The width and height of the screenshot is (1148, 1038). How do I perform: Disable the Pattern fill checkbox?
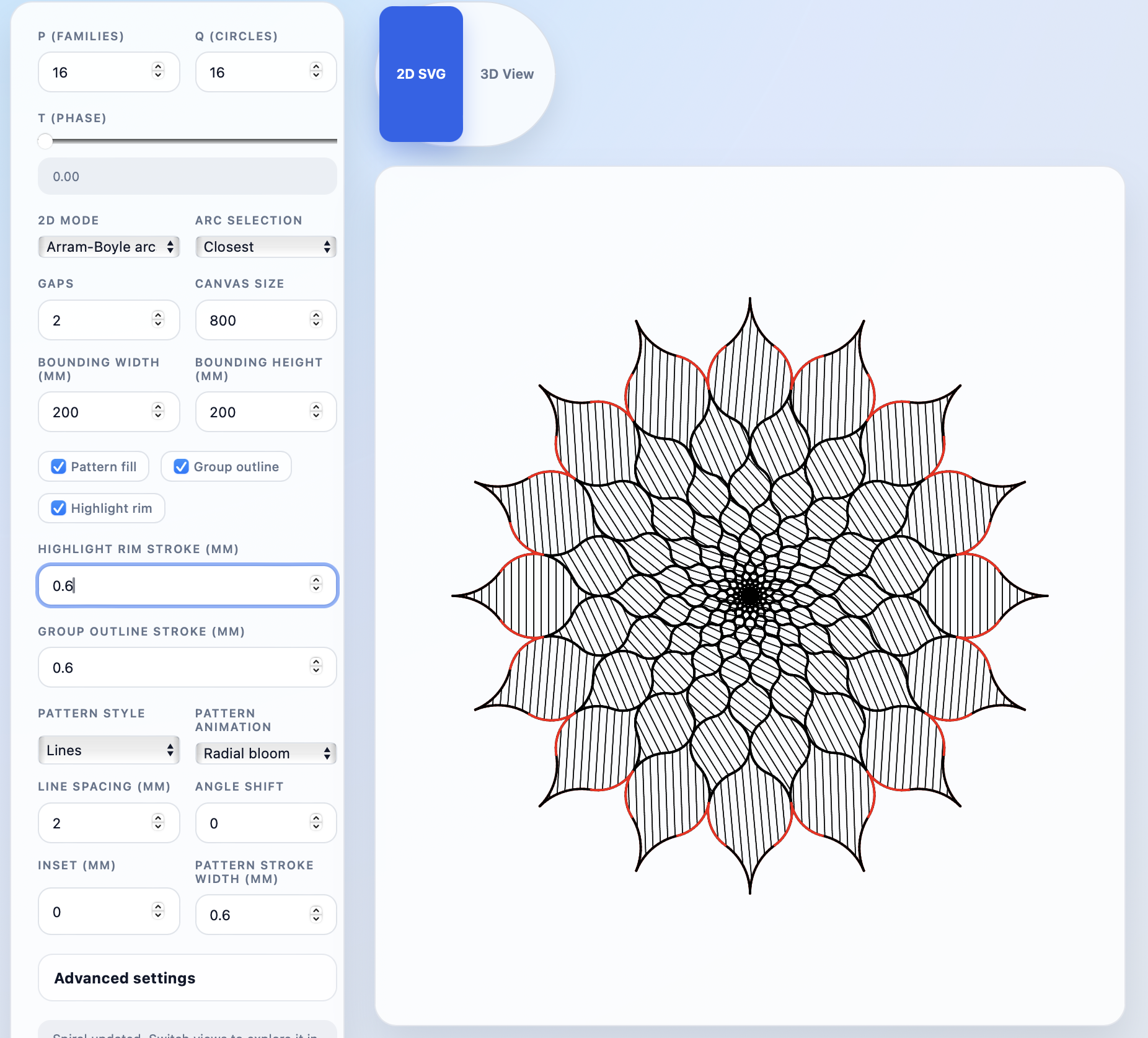click(x=58, y=466)
